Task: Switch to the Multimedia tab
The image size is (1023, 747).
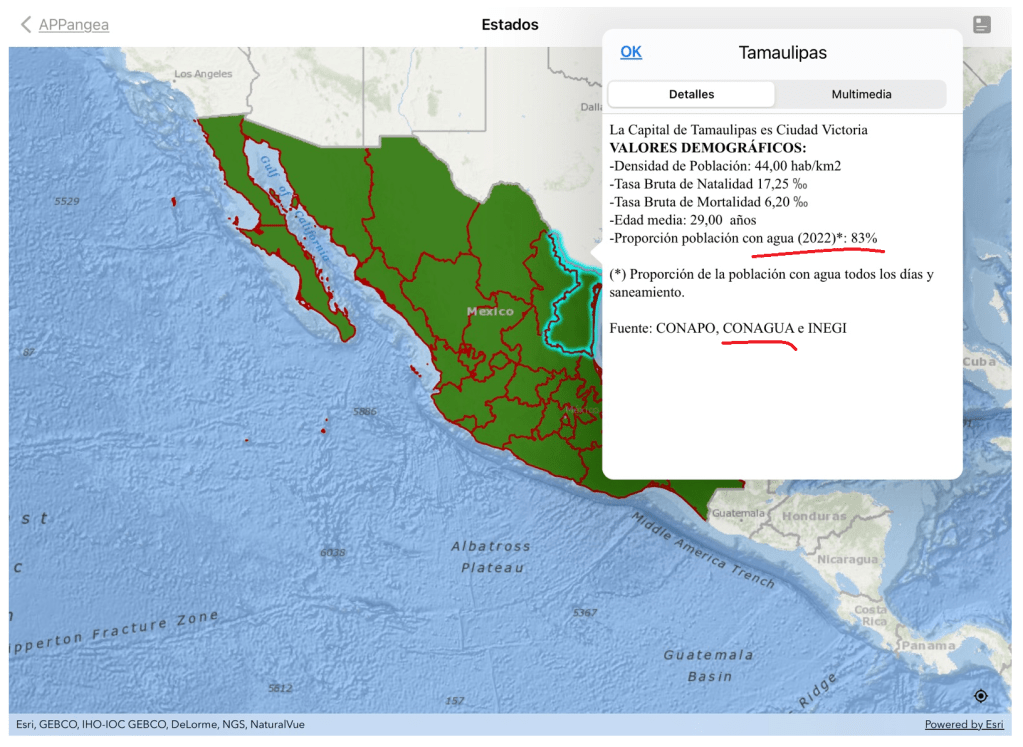Action: 861,94
